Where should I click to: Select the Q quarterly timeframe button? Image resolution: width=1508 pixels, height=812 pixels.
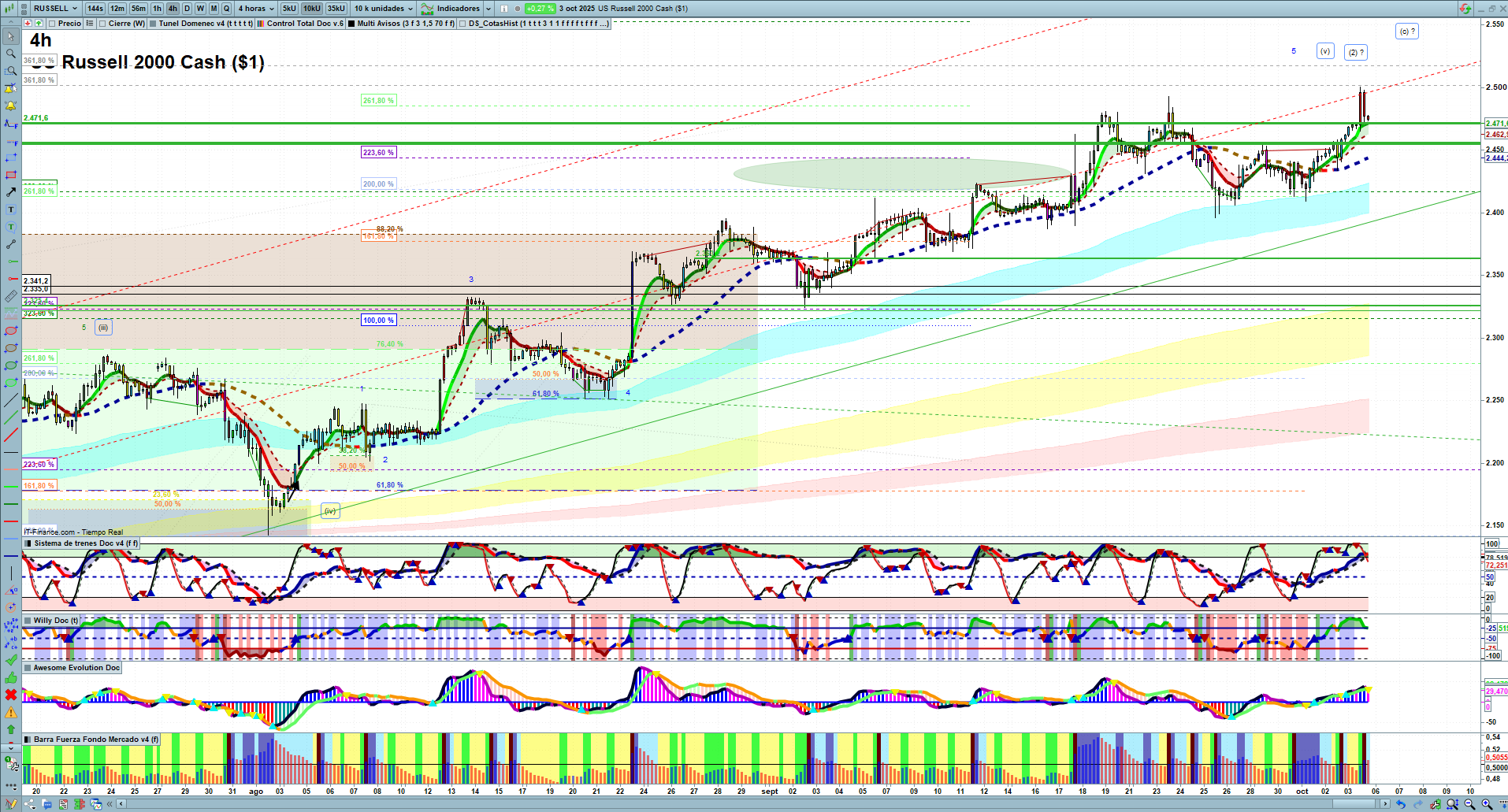[x=227, y=9]
